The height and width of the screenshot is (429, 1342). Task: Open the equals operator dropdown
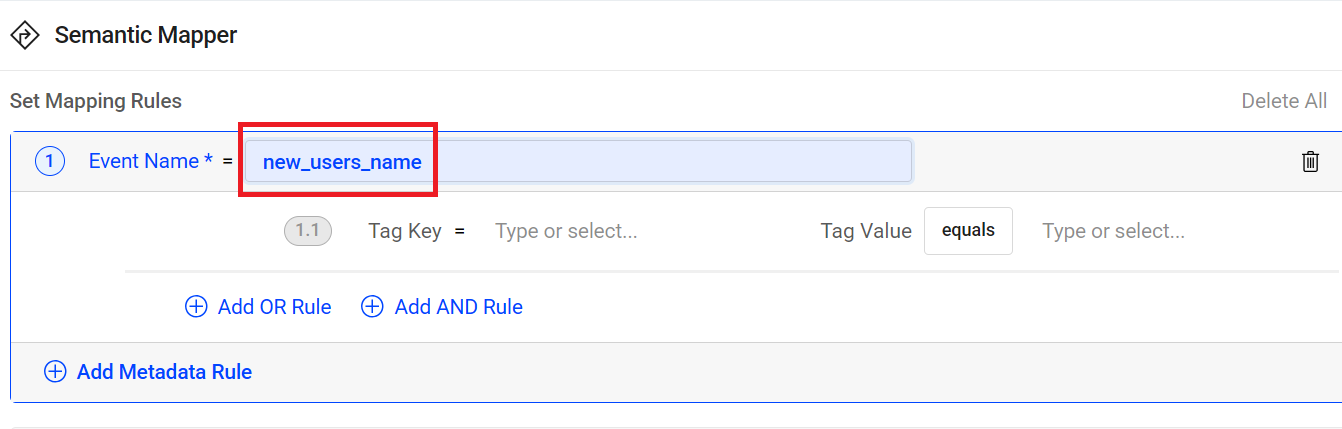click(x=968, y=231)
